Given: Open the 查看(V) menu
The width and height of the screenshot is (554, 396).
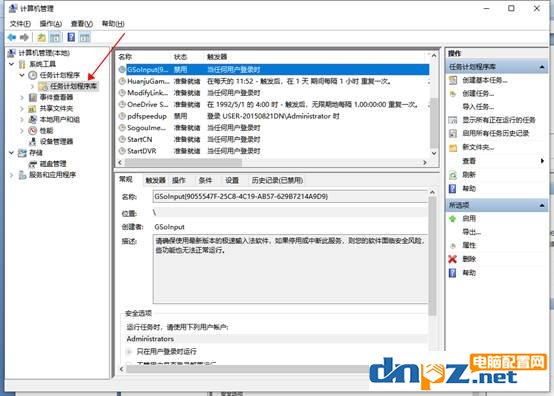Looking at the screenshot, I should pos(82,24).
